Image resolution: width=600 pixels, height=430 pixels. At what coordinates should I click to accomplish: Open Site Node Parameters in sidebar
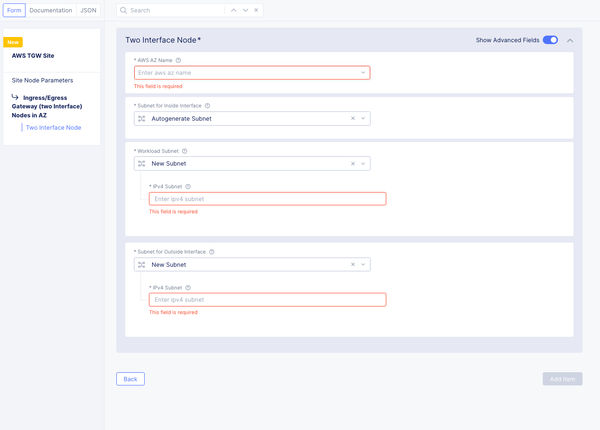pyautogui.click(x=42, y=80)
